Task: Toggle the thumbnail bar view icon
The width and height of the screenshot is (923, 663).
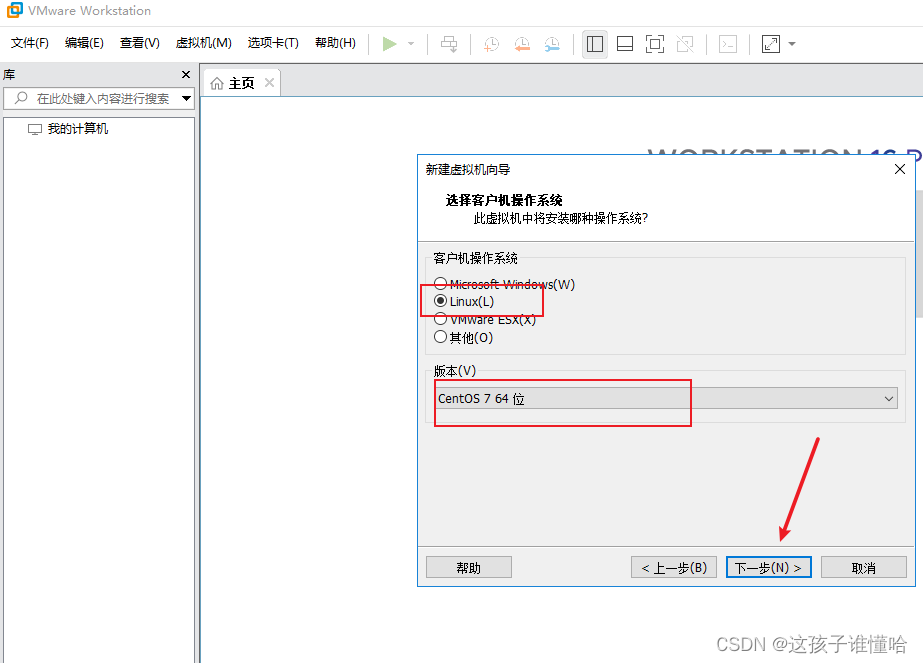Action: point(625,44)
